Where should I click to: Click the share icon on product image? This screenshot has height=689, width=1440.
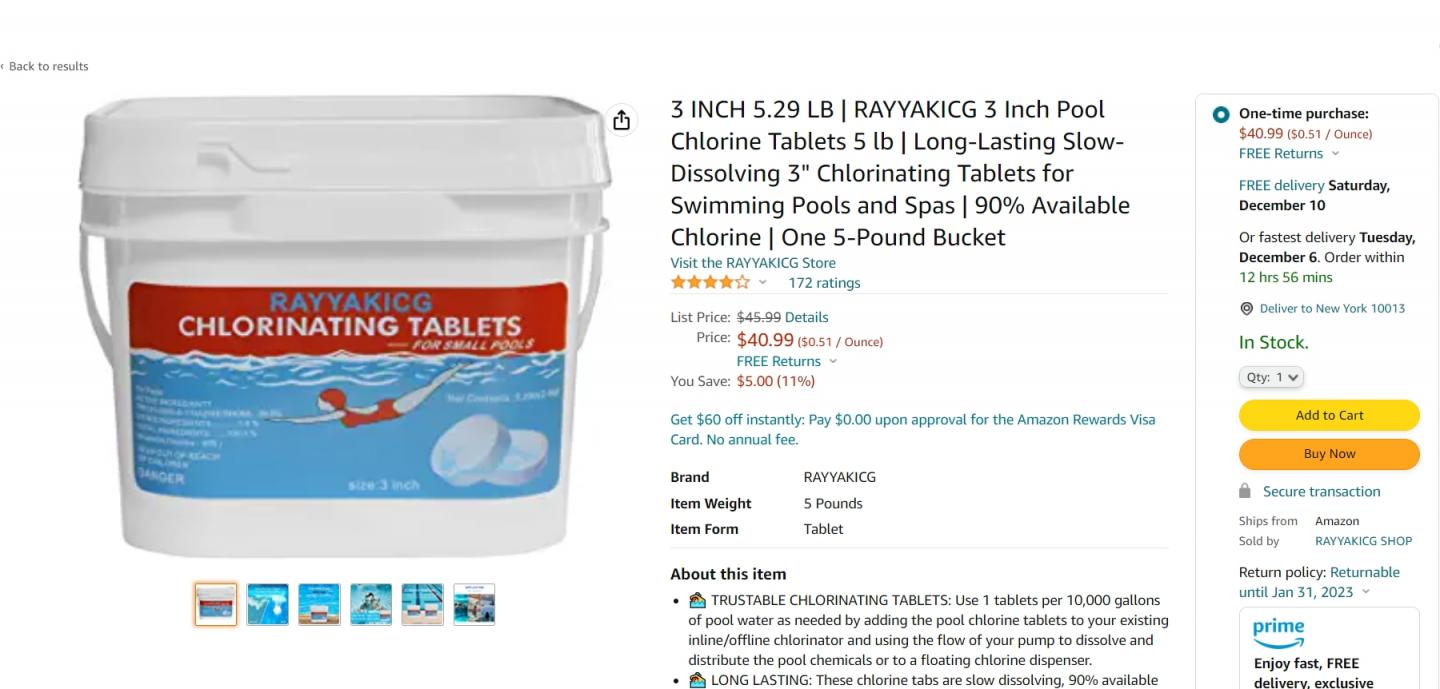621,120
